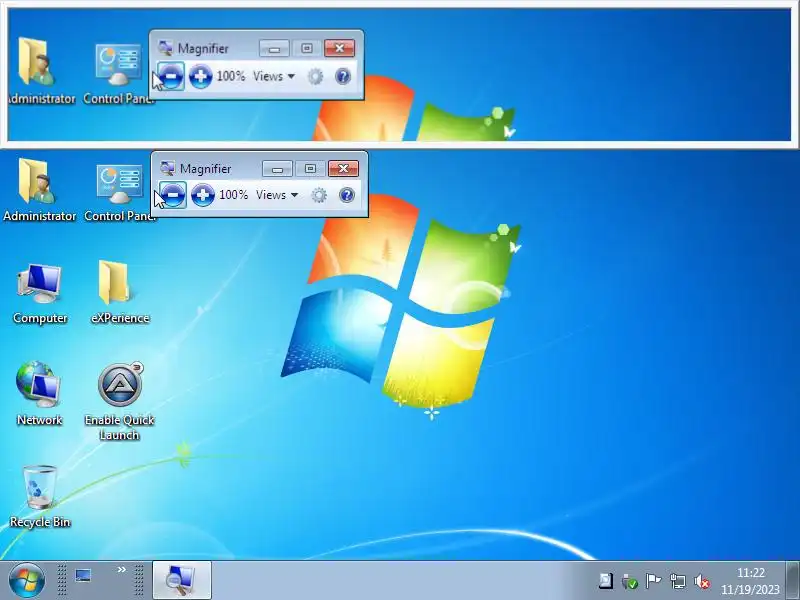Screen dimensions: 800x600
Task: Select the Enable Quick Launch shortcut
Action: coord(120,402)
